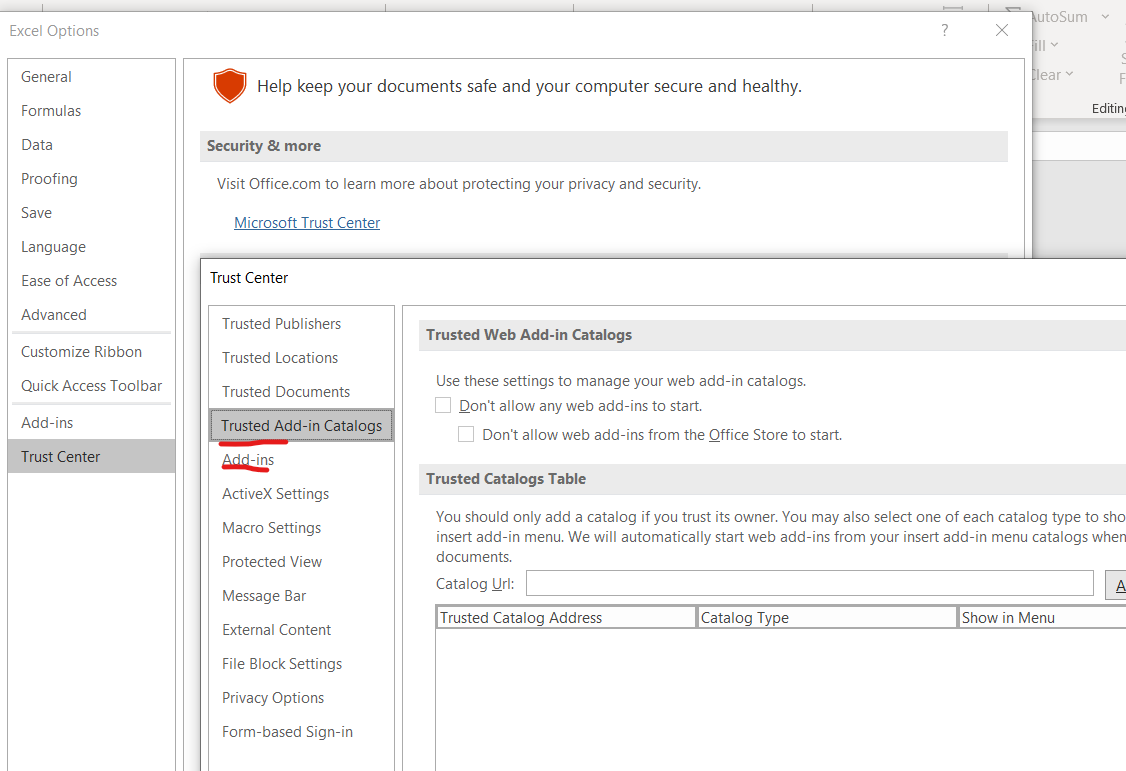Open Macro Settings section
1126x771 pixels.
pyautogui.click(x=271, y=528)
